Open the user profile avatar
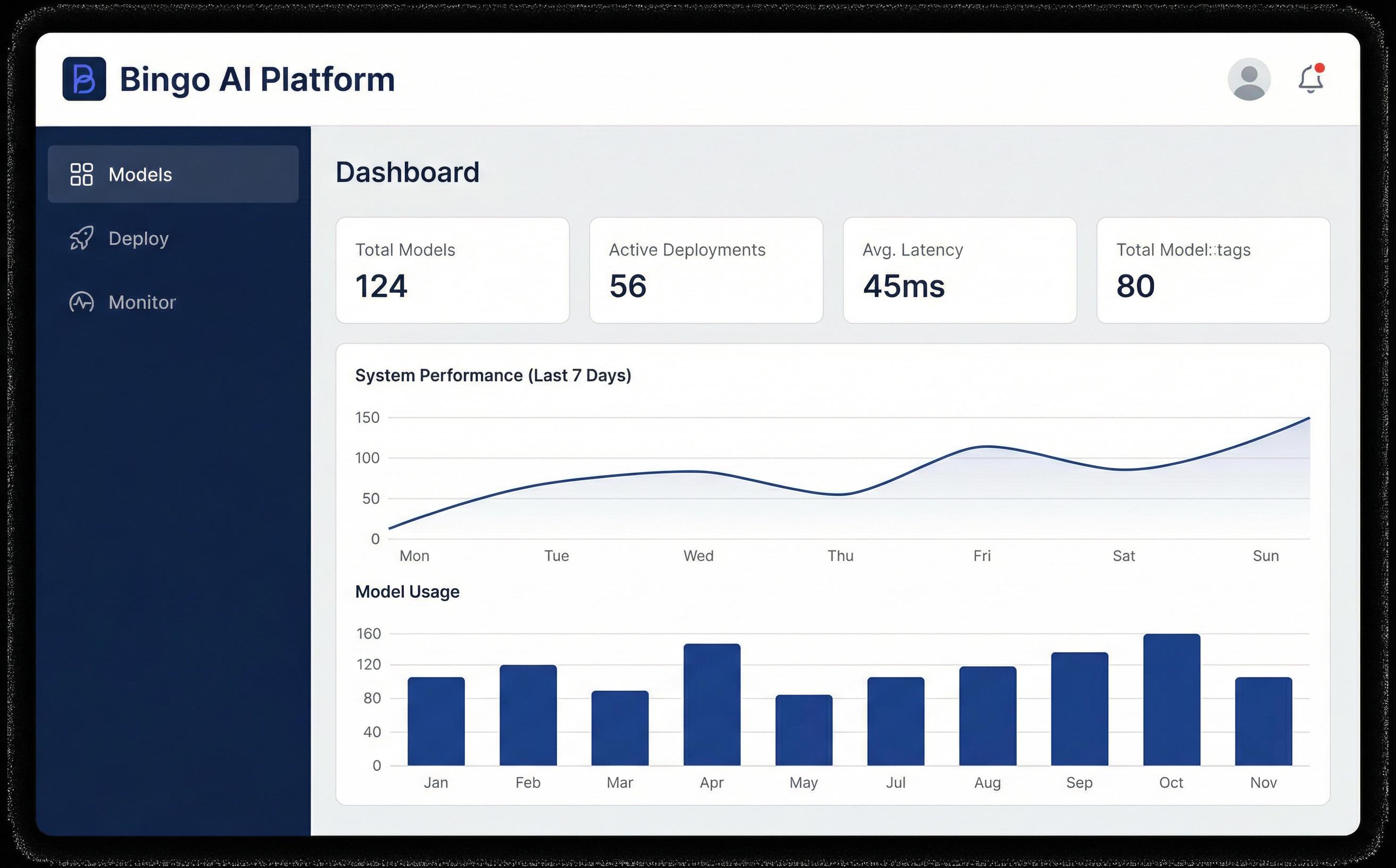1396x868 pixels. click(x=1249, y=79)
